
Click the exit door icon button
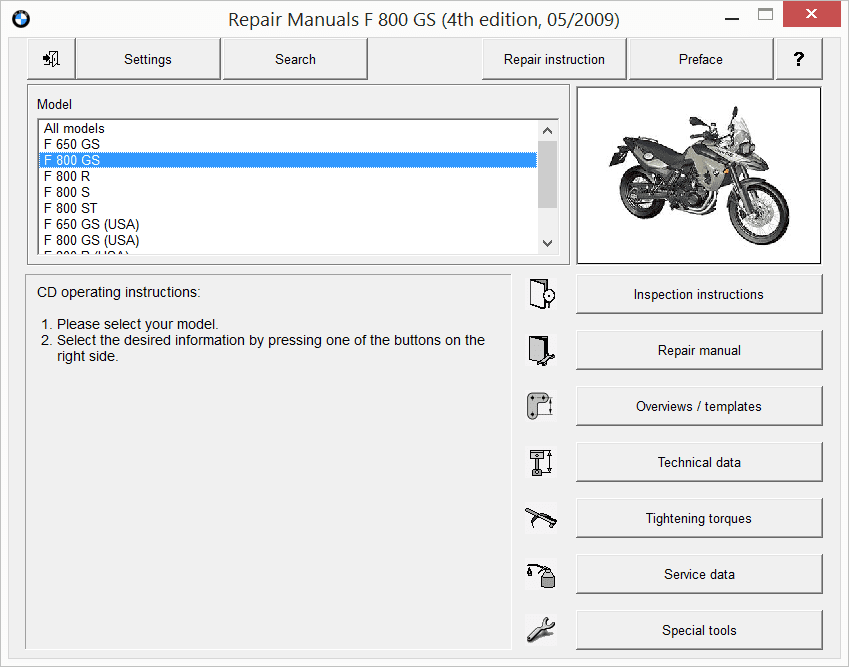pyautogui.click(x=51, y=60)
